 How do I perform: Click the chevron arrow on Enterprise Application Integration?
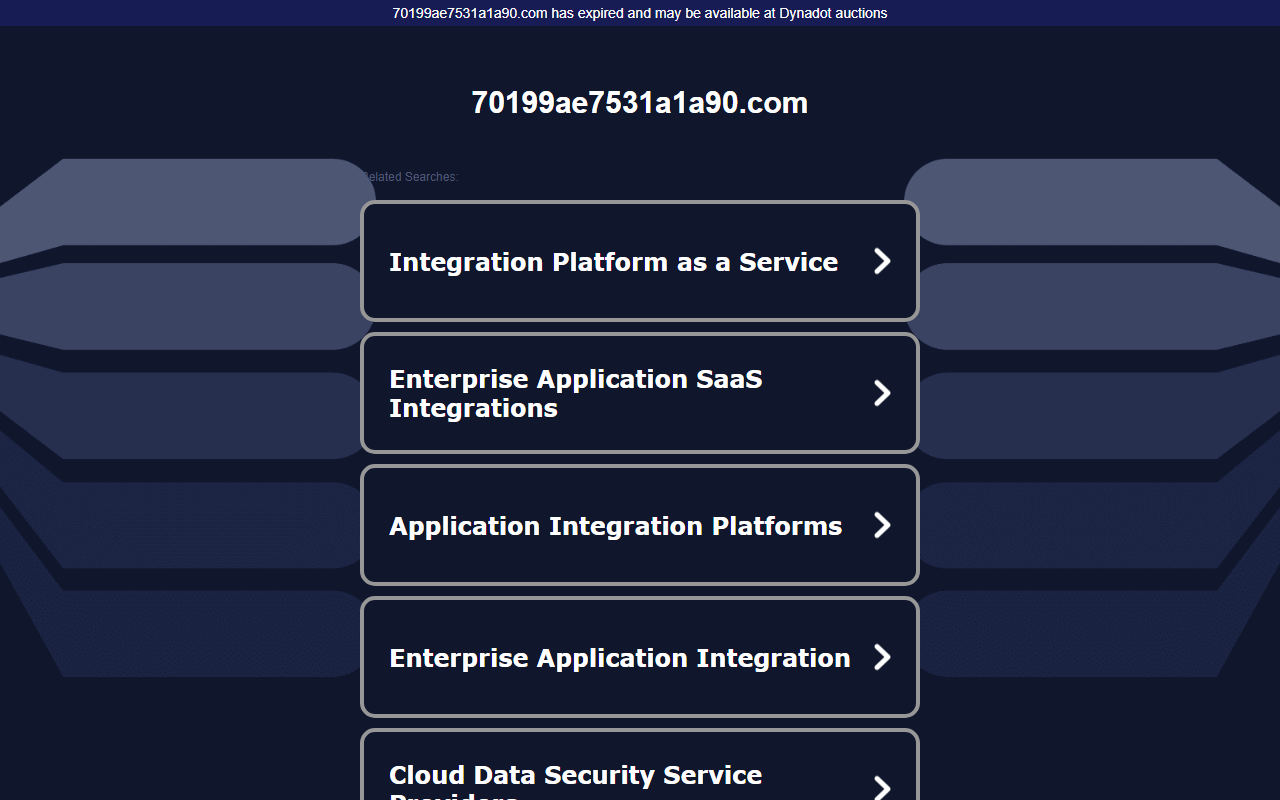pos(882,657)
